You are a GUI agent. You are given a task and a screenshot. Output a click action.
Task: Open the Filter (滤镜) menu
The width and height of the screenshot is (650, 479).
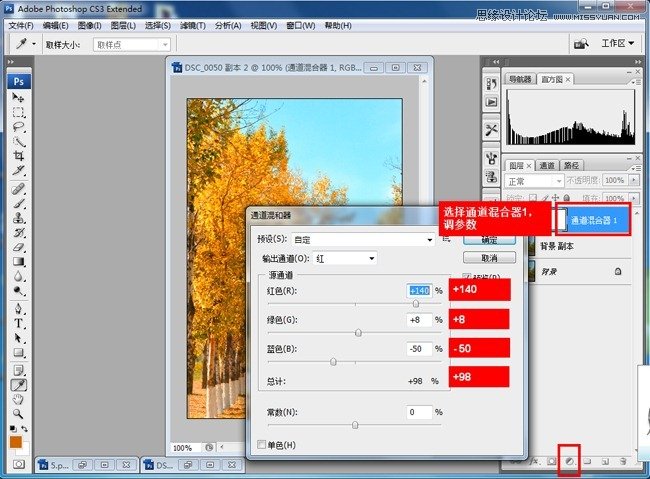[x=193, y=26]
